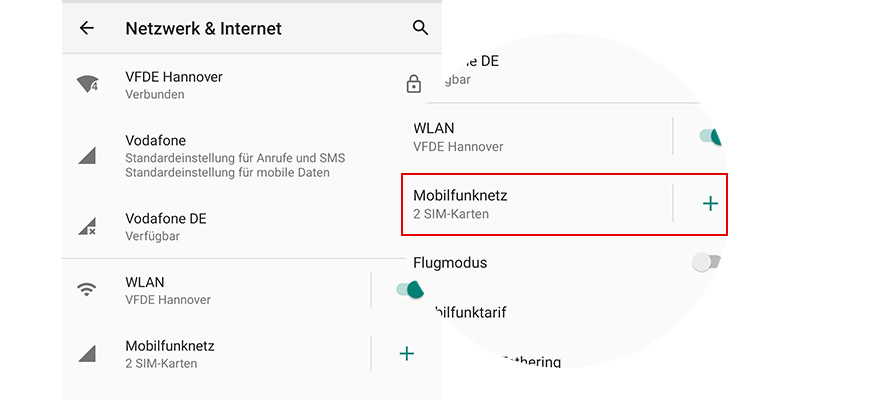Tap the Flugmodus label in the magnified view
Image resolution: width=879 pixels, height=400 pixels.
click(x=450, y=263)
